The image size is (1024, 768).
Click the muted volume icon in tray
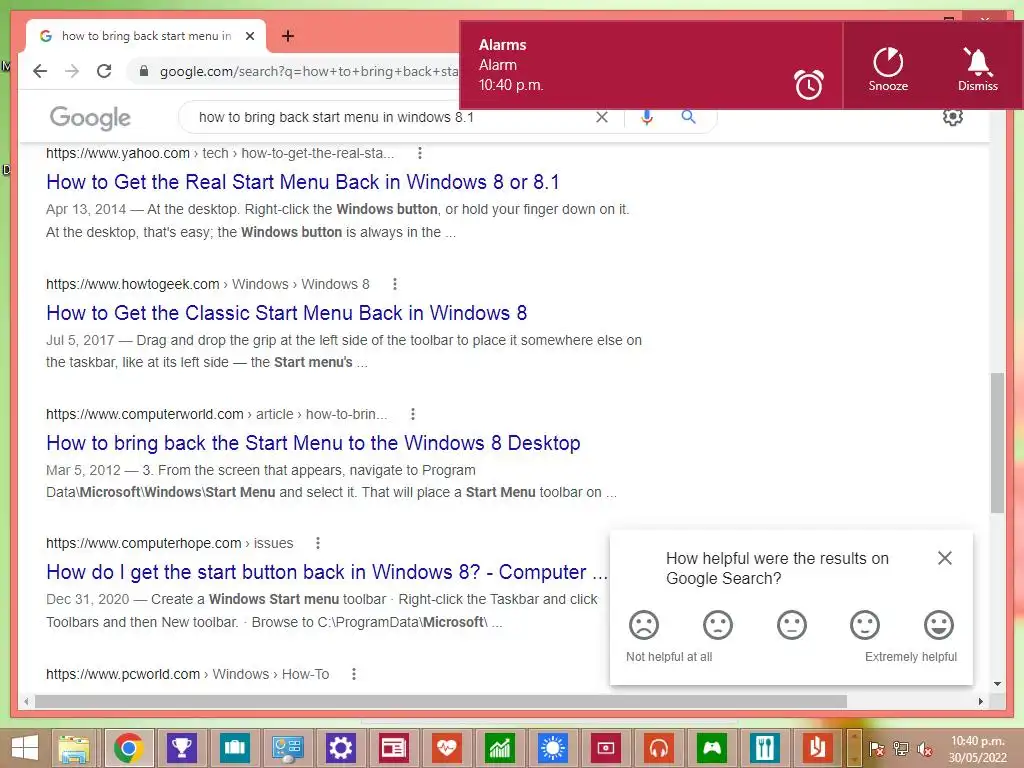click(x=924, y=748)
